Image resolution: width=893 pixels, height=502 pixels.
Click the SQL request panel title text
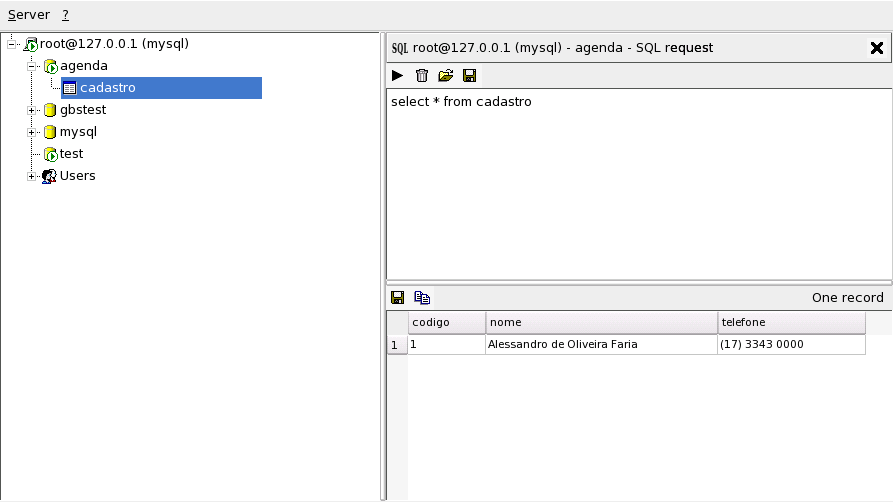pyautogui.click(x=563, y=48)
